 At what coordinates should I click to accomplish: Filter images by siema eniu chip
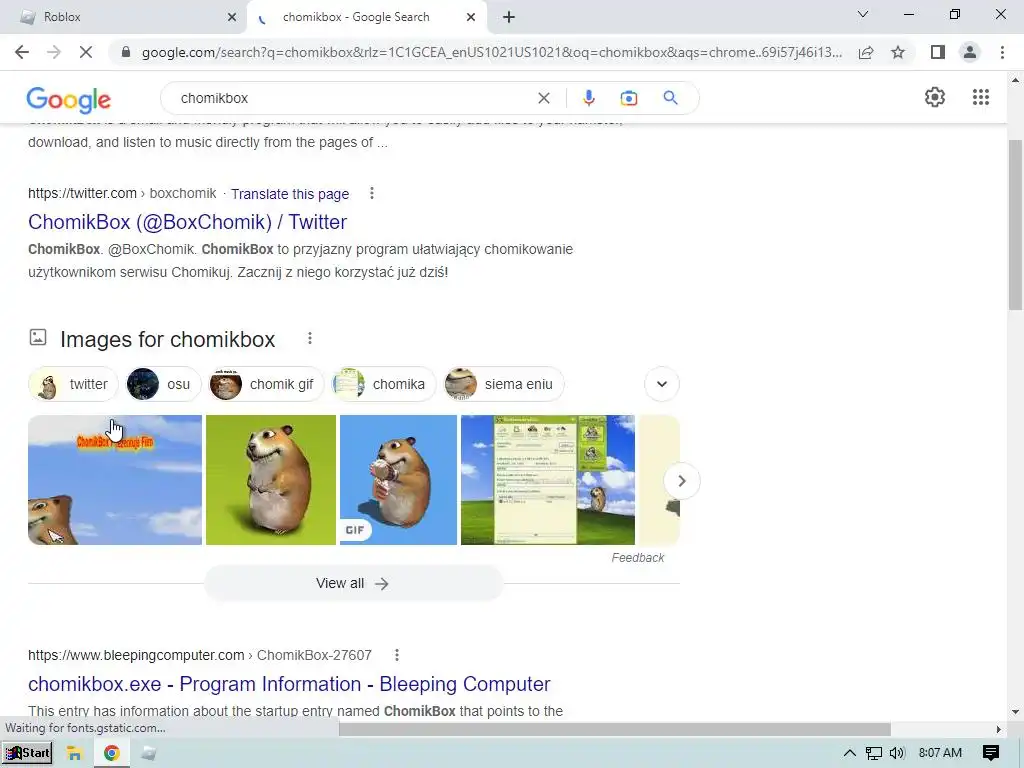504,384
